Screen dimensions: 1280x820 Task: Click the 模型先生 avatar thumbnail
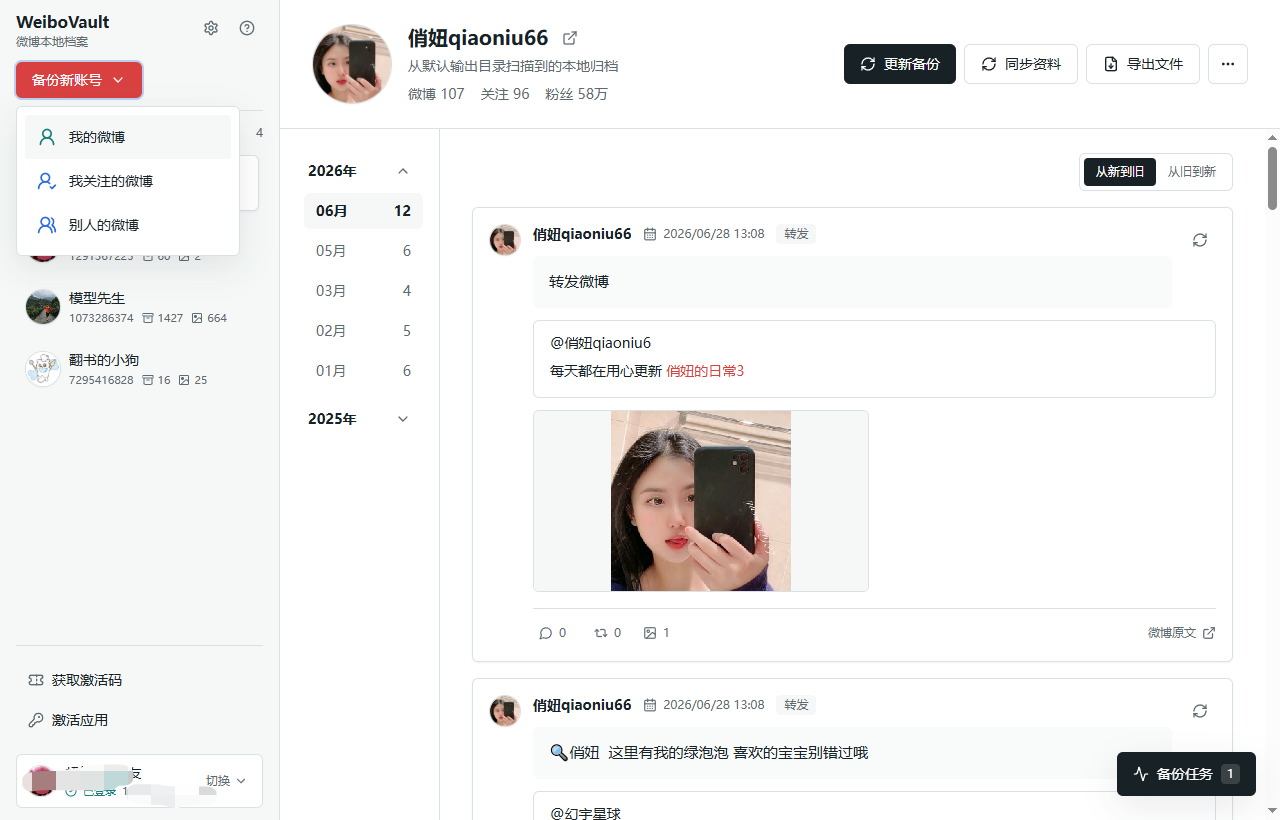coord(43,307)
